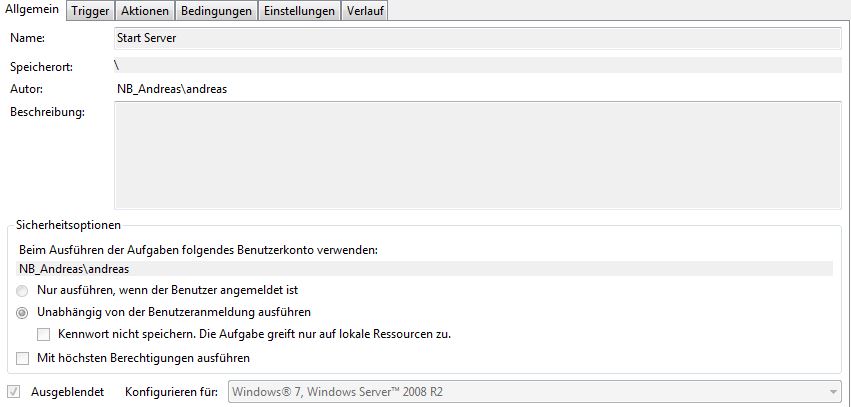Image resolution: width=851 pixels, height=407 pixels.
Task: Choose 'Unabhängig von der Benutzeranmeldung ausführen' option
Action: pos(22,313)
